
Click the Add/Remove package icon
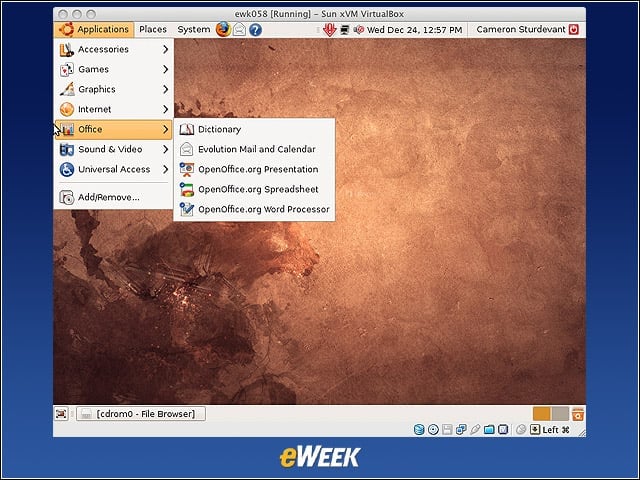[x=67, y=198]
